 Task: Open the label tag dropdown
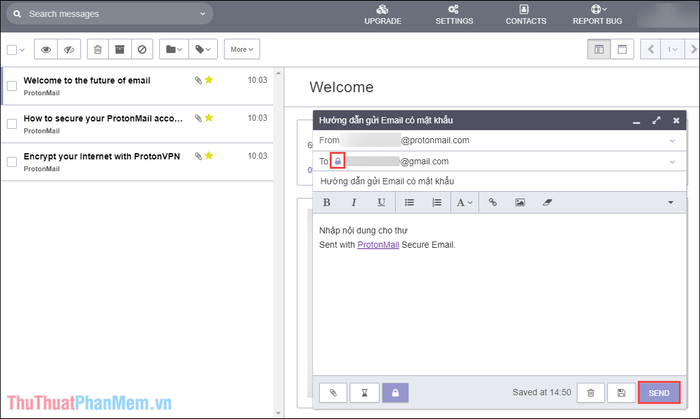tap(203, 50)
